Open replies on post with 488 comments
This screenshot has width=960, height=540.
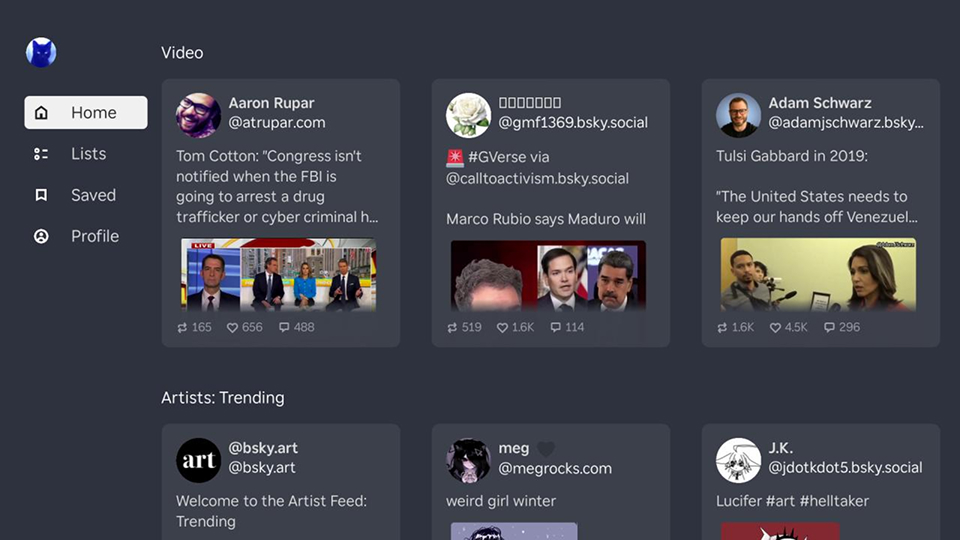[296, 327]
